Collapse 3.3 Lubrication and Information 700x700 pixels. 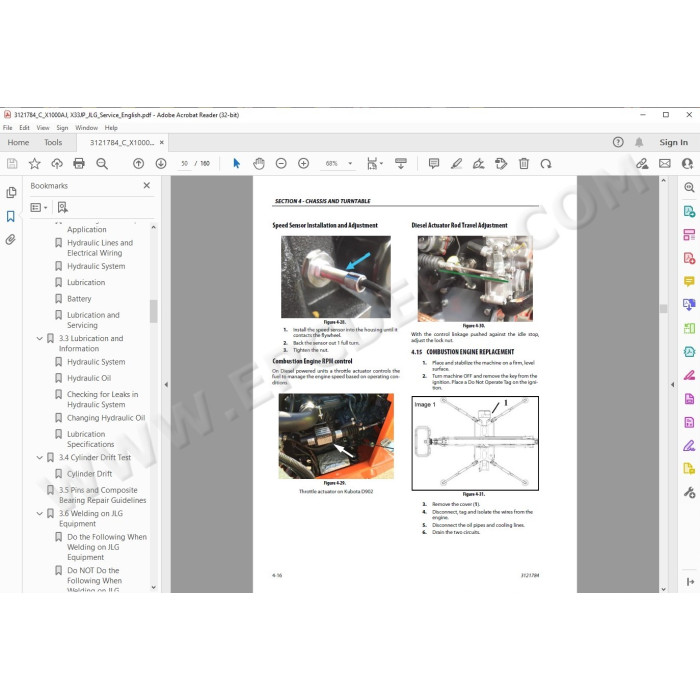point(39,339)
